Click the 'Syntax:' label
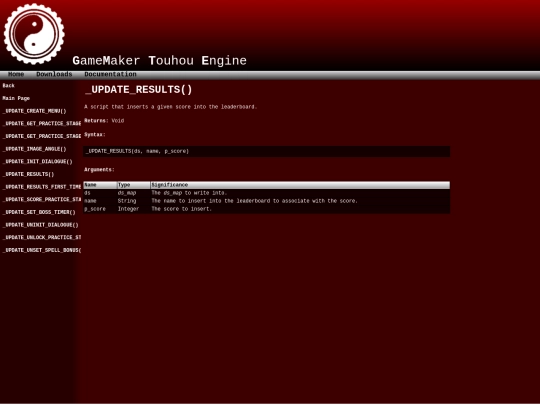This screenshot has height=405, width=540. point(95,135)
